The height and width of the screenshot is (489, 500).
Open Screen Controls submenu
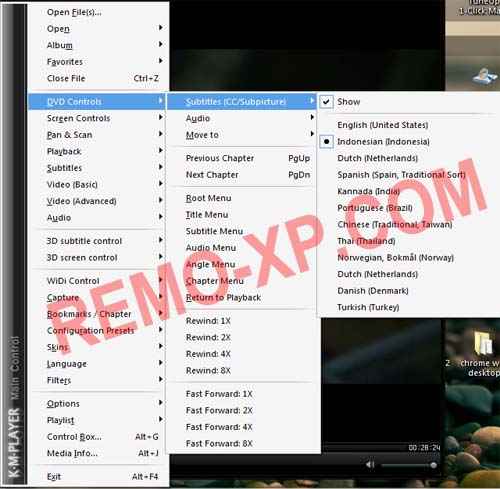pos(97,118)
